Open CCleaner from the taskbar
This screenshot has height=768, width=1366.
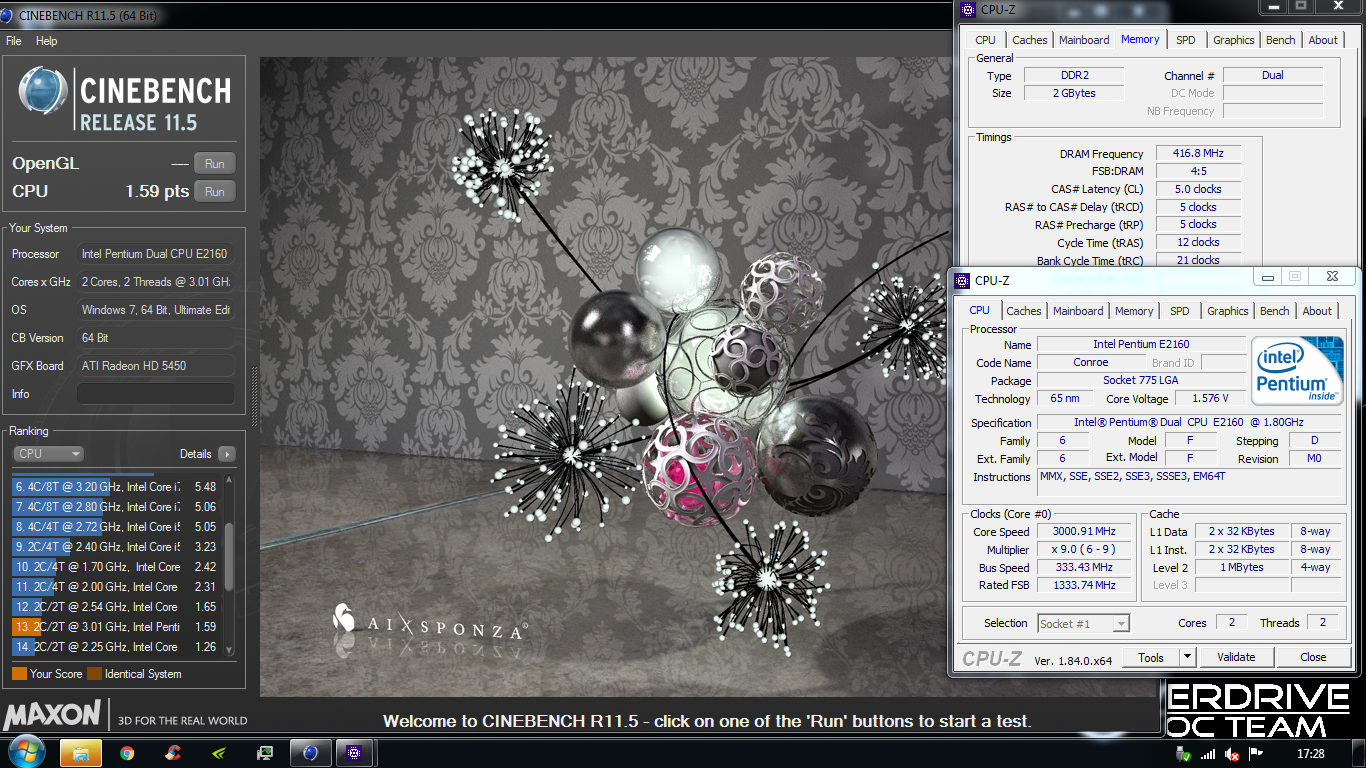click(173, 753)
